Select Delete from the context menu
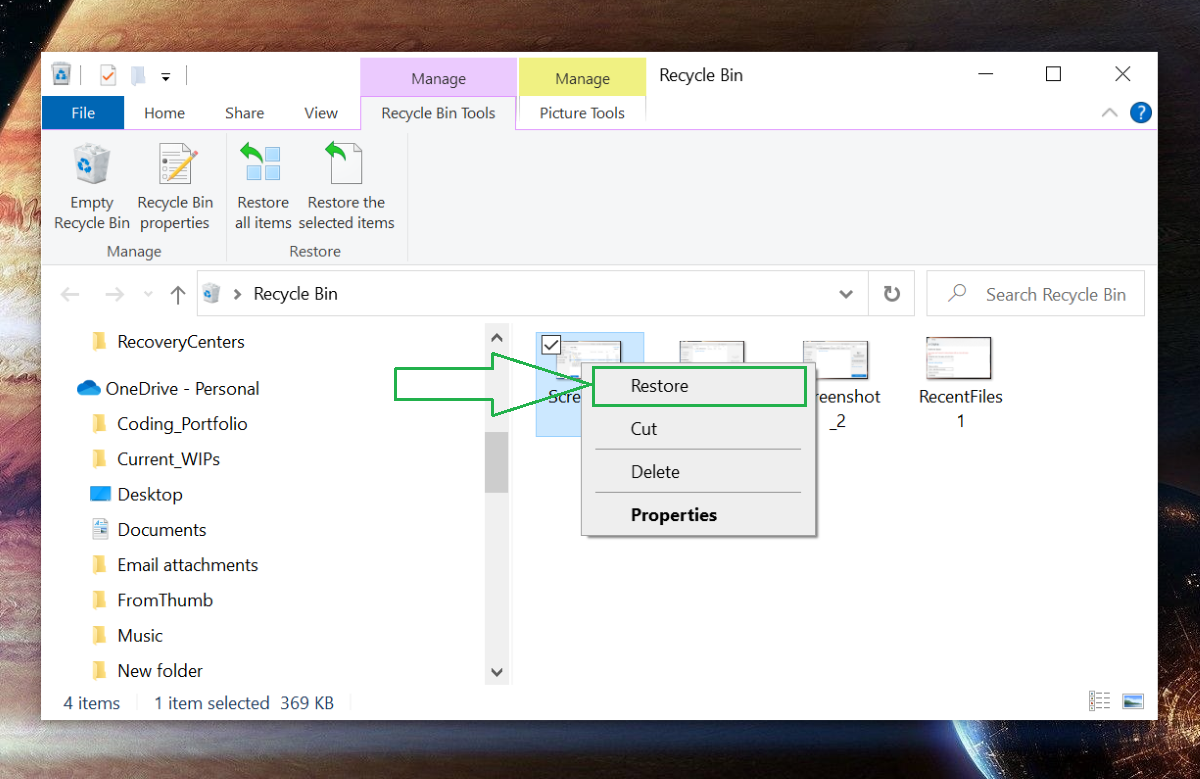The height and width of the screenshot is (779, 1200). click(655, 472)
